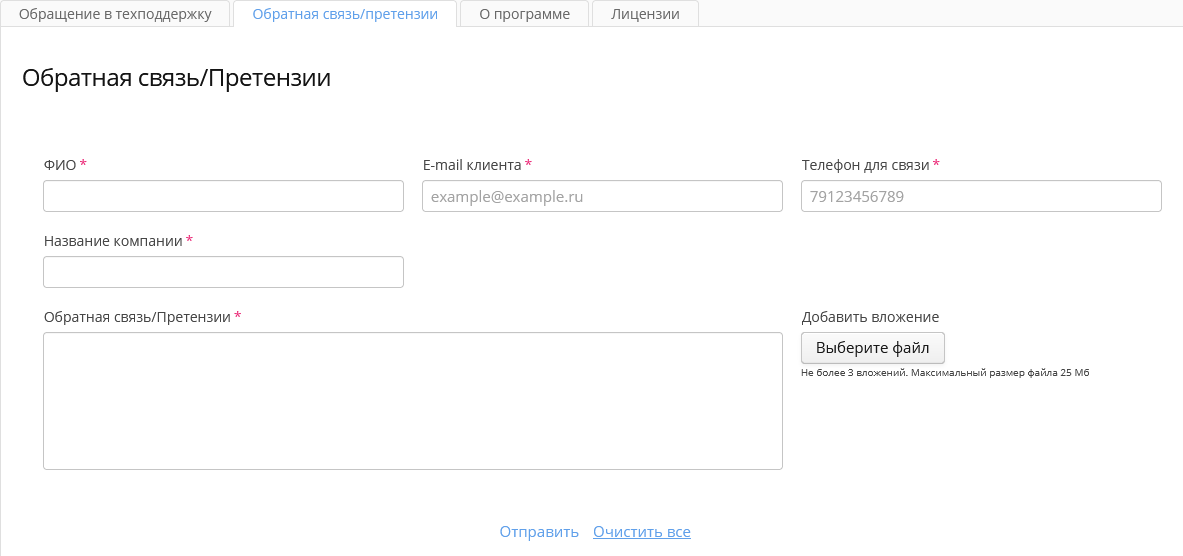This screenshot has height=556, width=1183.
Task: Click the Добавить вложение label
Action: point(870,317)
